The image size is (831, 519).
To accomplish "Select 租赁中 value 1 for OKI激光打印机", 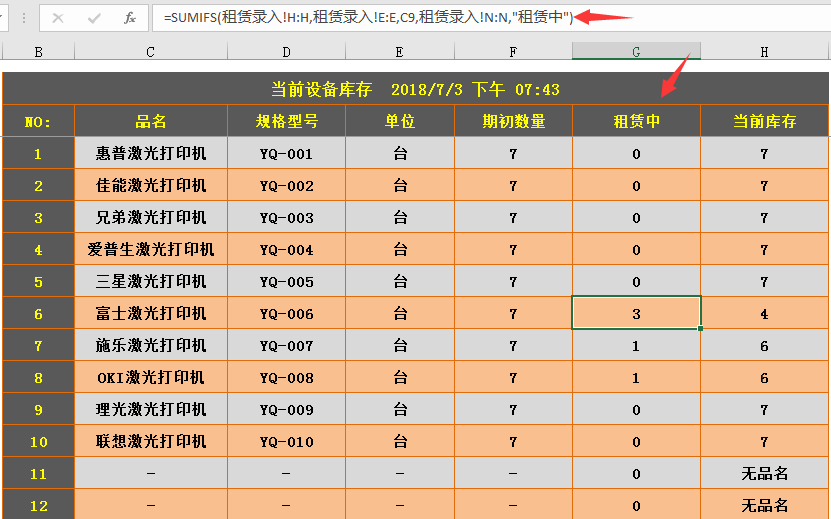I will [x=636, y=377].
